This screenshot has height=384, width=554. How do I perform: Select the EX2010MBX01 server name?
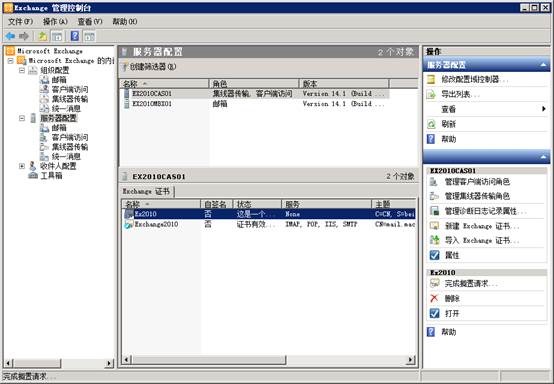point(152,104)
